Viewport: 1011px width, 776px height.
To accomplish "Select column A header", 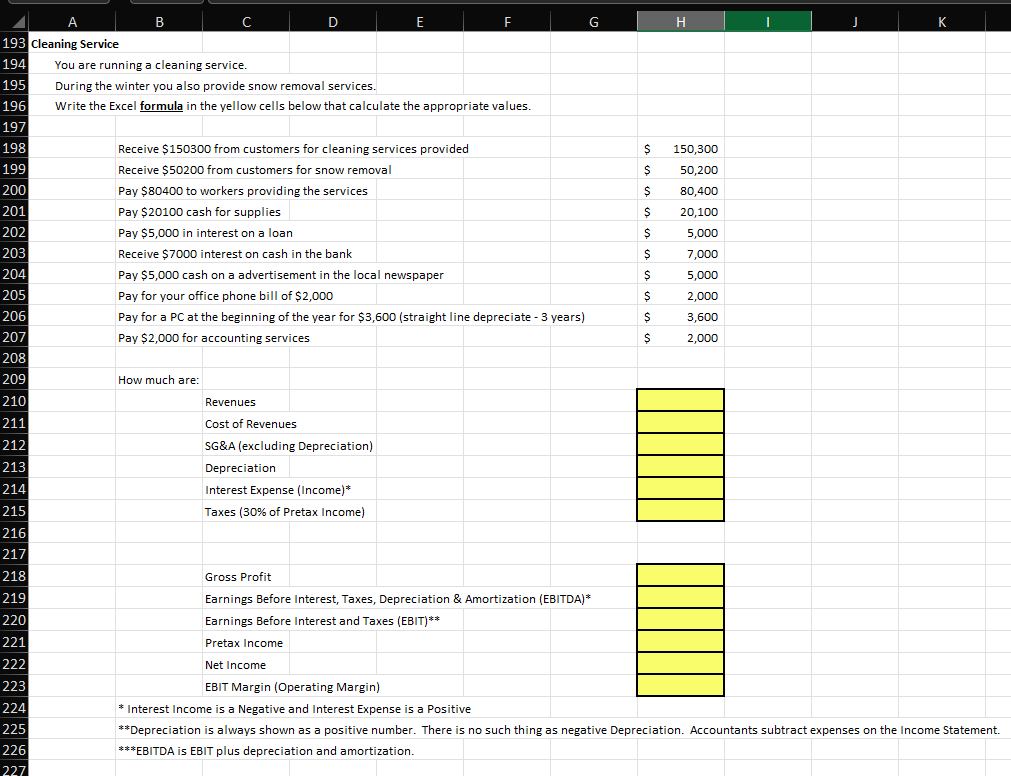I will [72, 22].
